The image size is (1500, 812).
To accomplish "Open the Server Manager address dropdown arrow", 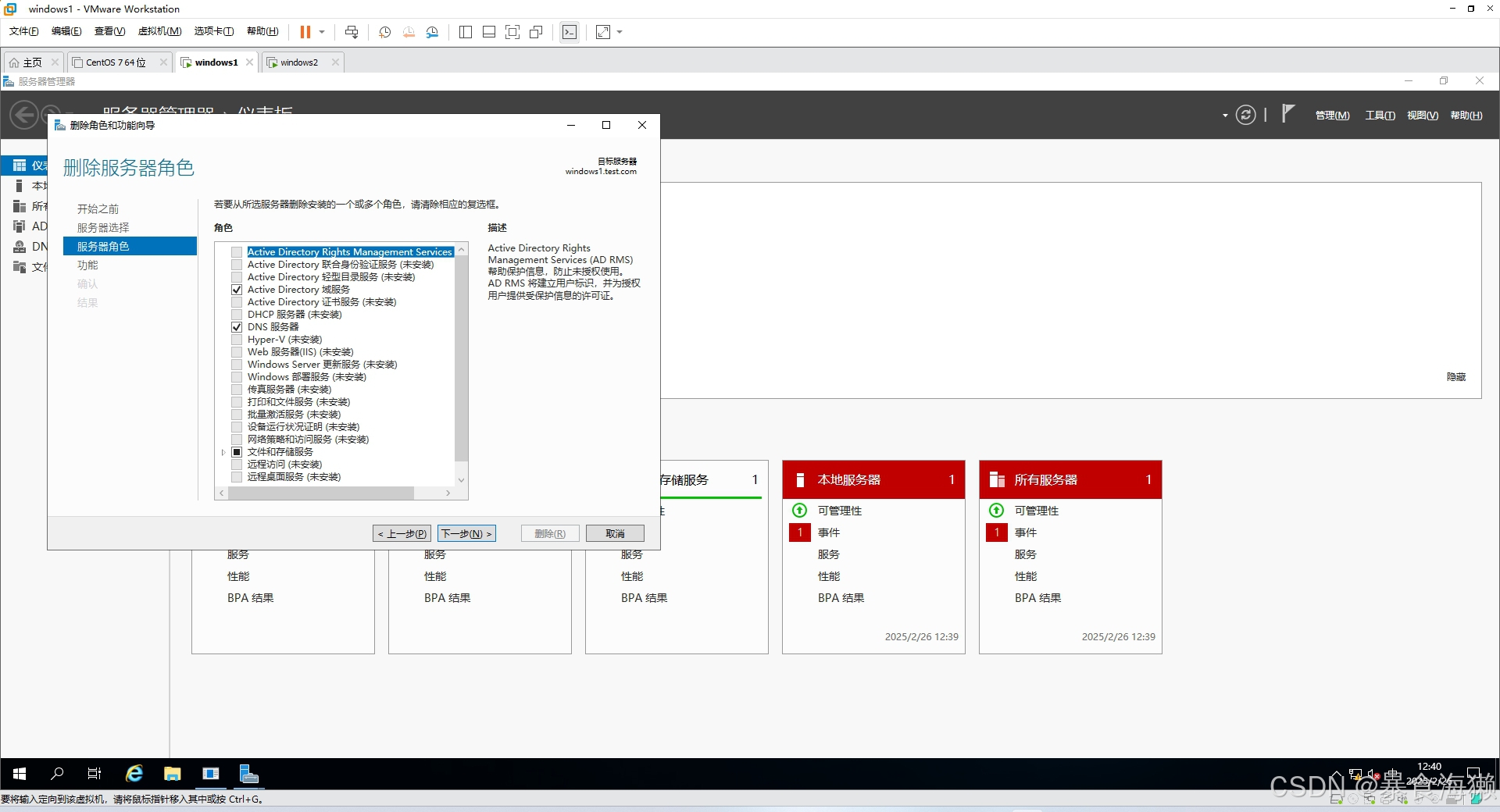I will (1225, 116).
